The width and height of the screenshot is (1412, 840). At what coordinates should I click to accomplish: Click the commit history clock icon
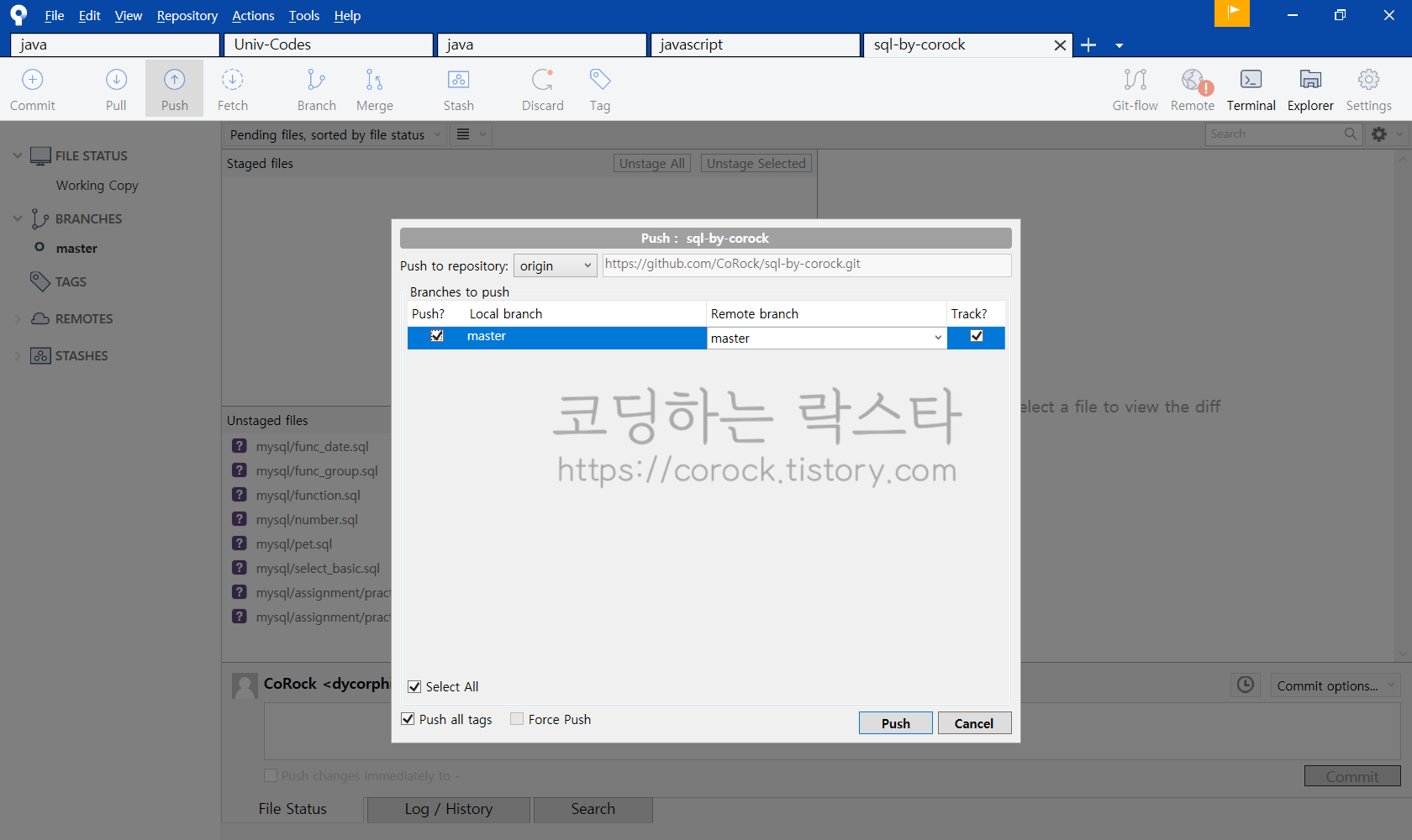(1246, 685)
